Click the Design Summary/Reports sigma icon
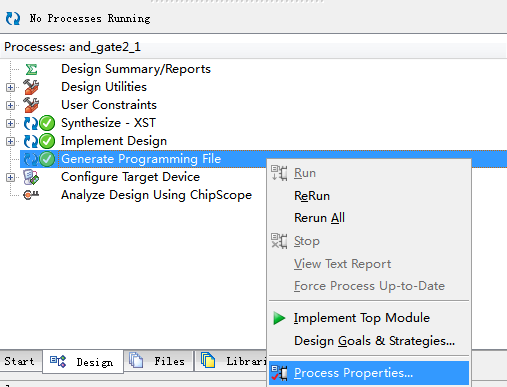The height and width of the screenshot is (387, 507). (31, 69)
